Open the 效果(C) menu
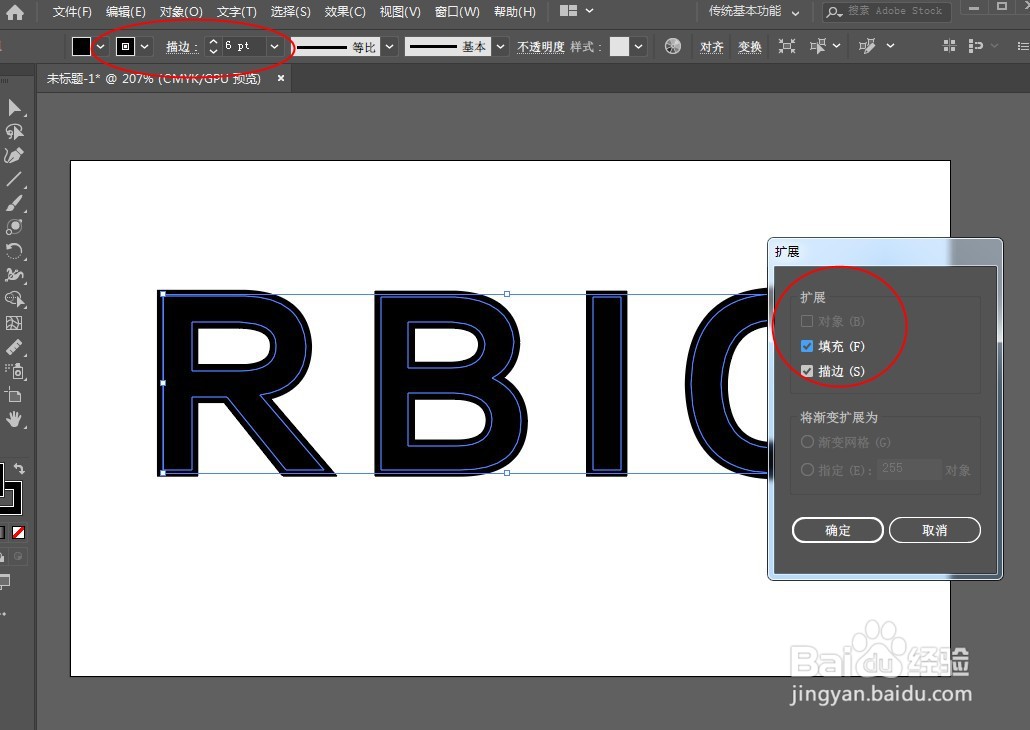1030x730 pixels. 345,12
